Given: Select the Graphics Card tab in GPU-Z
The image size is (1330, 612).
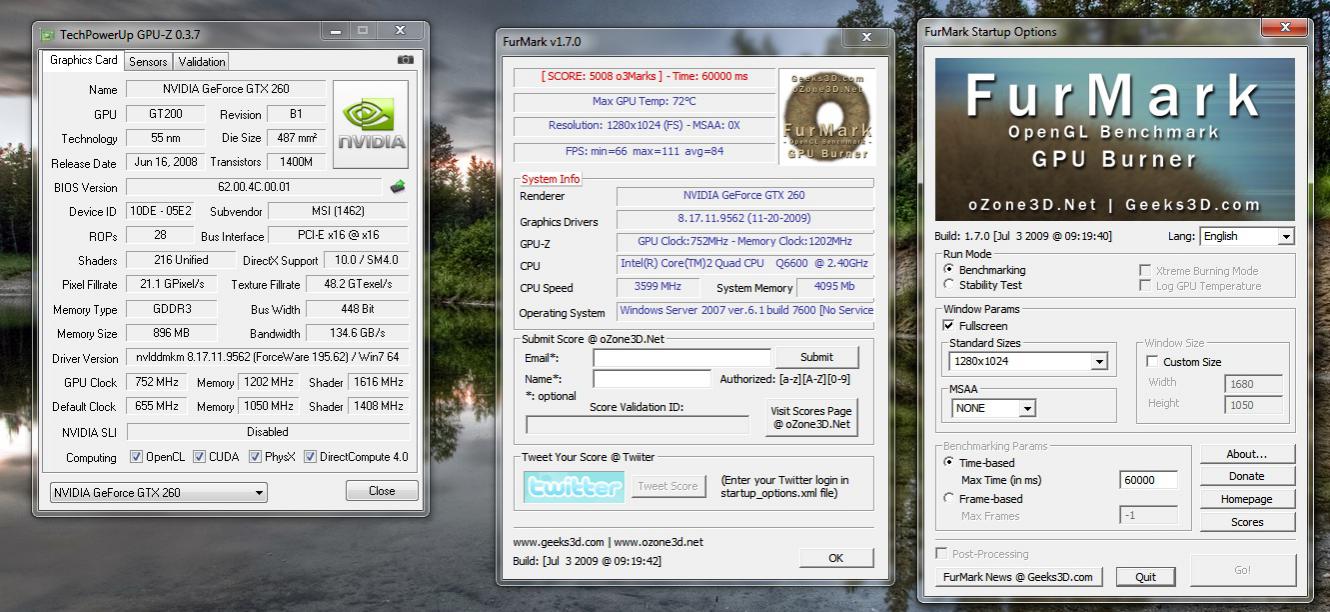Looking at the screenshot, I should (84, 60).
